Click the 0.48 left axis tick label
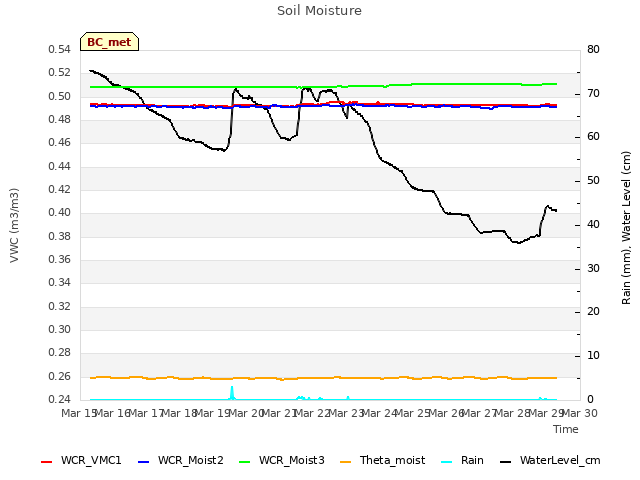Viewport: 640px width, 480px height. click(x=60, y=120)
